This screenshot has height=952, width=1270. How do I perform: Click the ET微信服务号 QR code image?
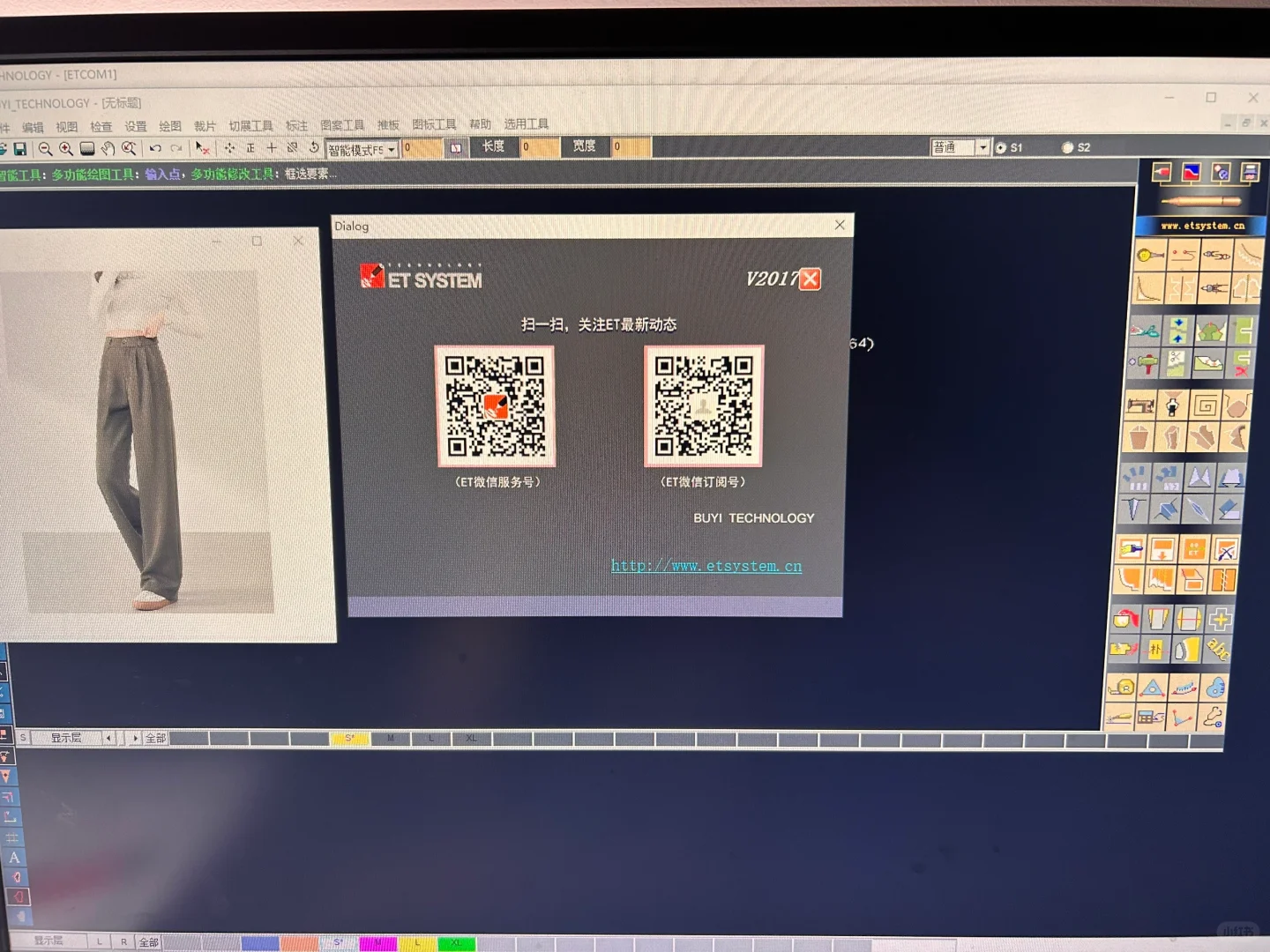pyautogui.click(x=496, y=405)
